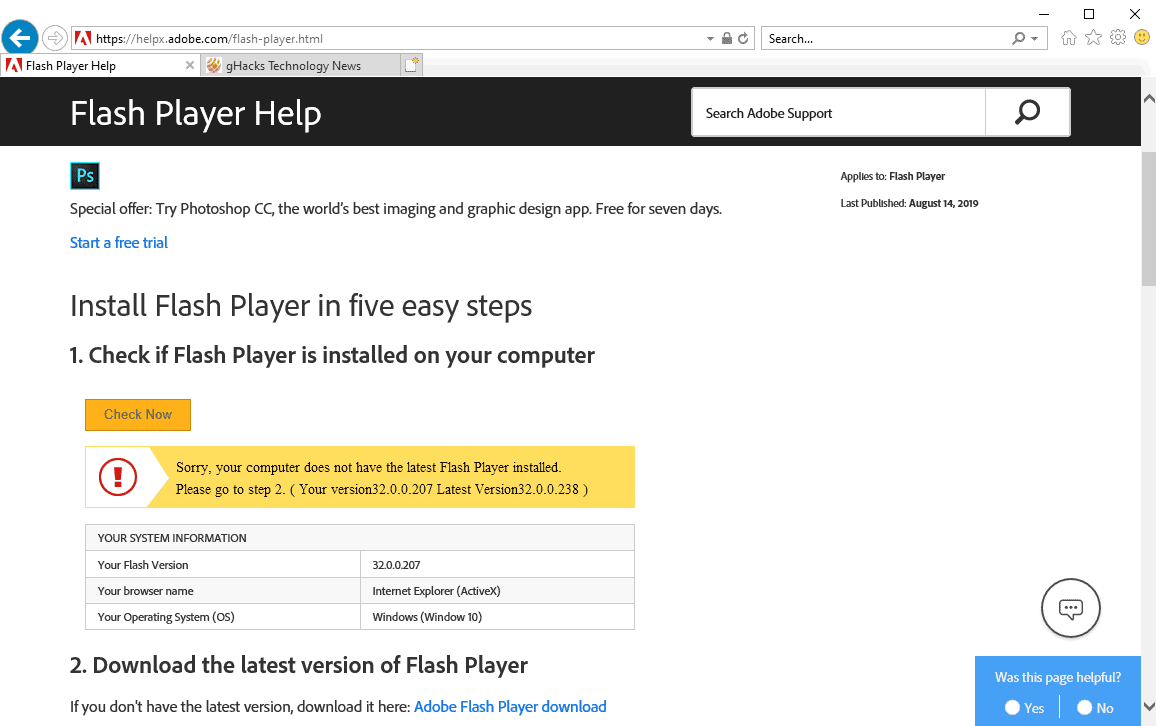Refresh the page with the reload icon

743,38
